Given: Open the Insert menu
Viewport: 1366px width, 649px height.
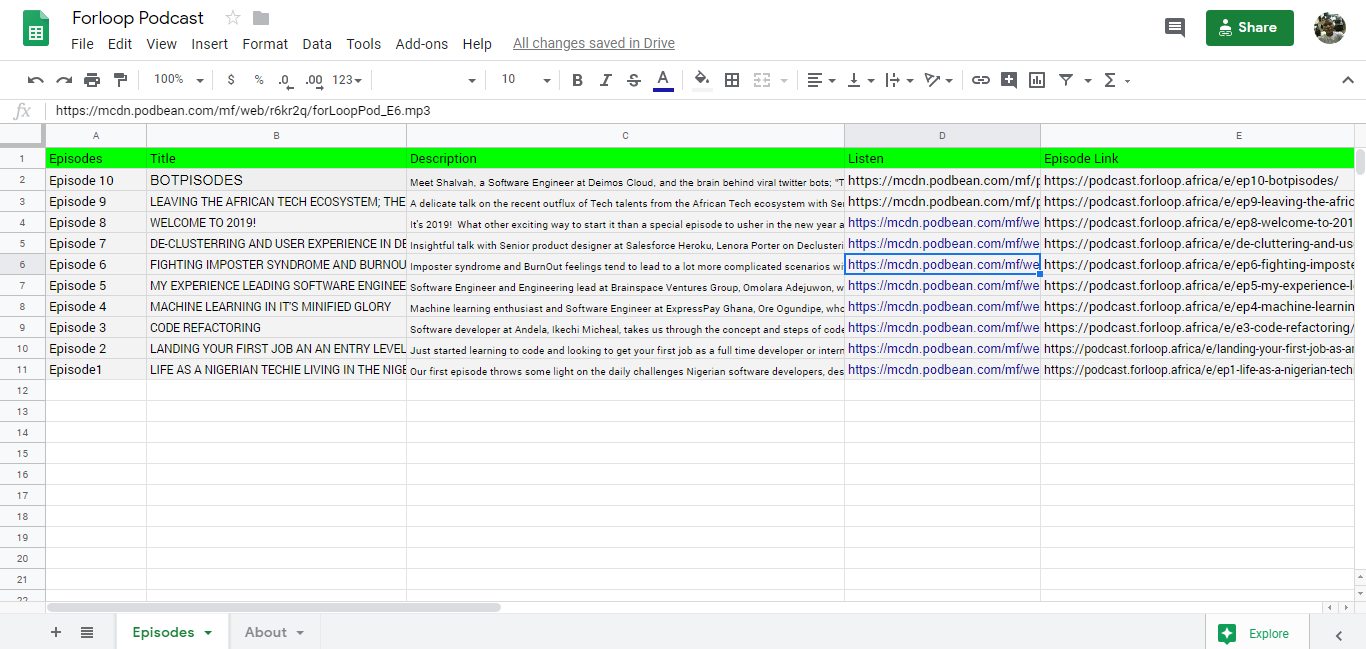Looking at the screenshot, I should pyautogui.click(x=210, y=44).
